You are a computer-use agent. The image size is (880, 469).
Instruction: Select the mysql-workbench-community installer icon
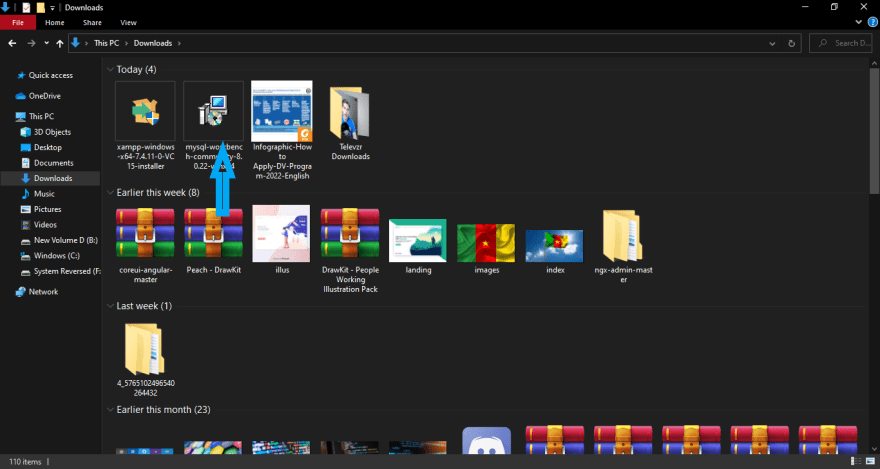[x=213, y=111]
